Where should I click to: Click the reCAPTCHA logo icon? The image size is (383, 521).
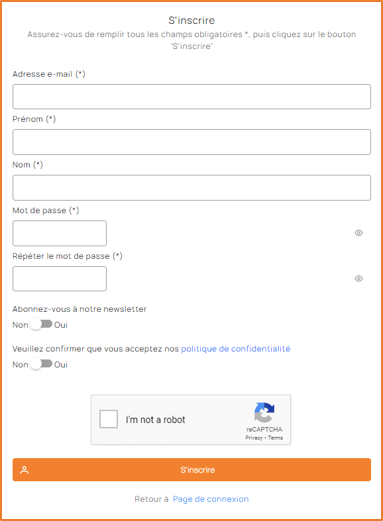pos(264,412)
